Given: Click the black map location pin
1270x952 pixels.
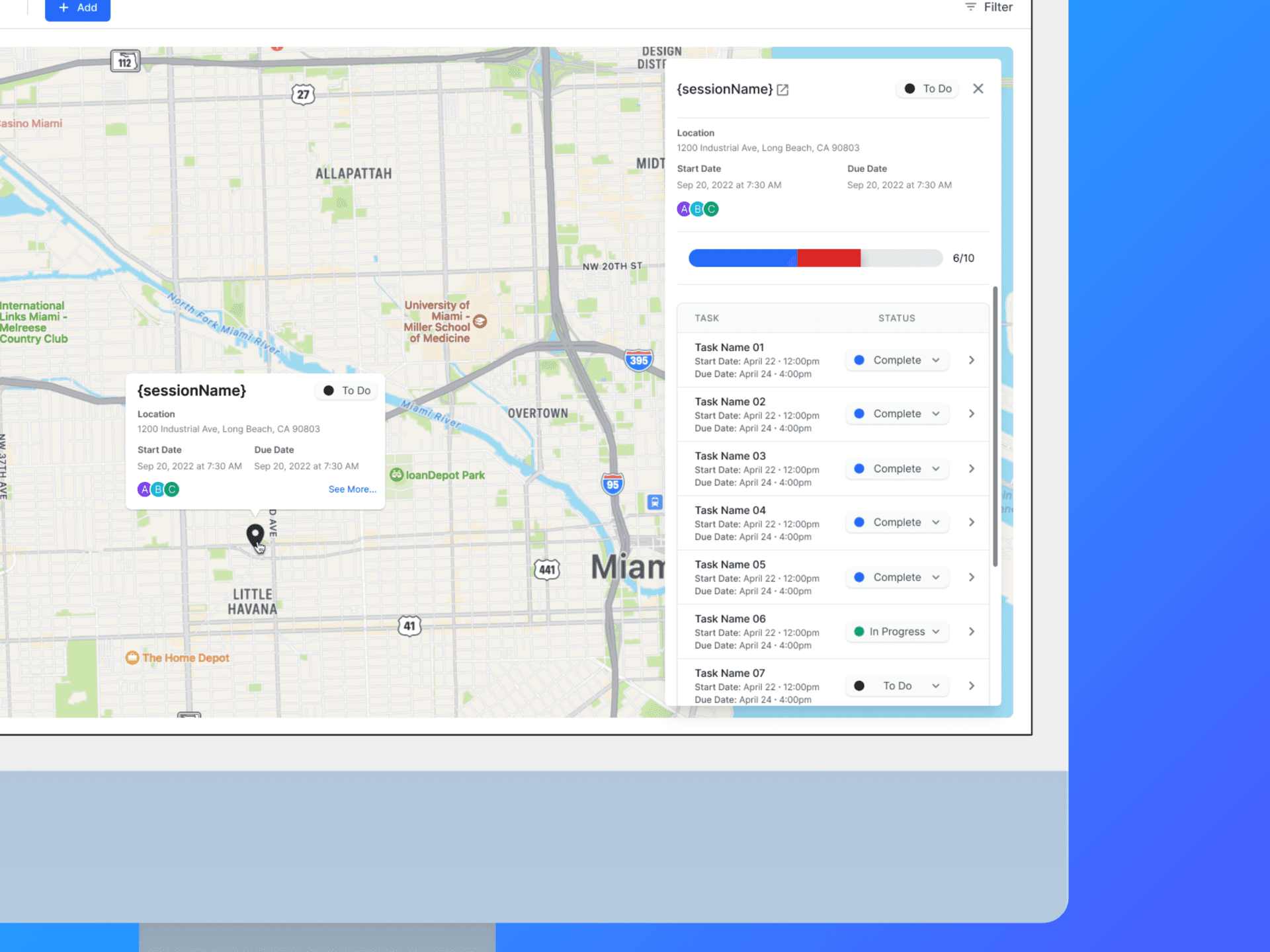Looking at the screenshot, I should click(255, 534).
